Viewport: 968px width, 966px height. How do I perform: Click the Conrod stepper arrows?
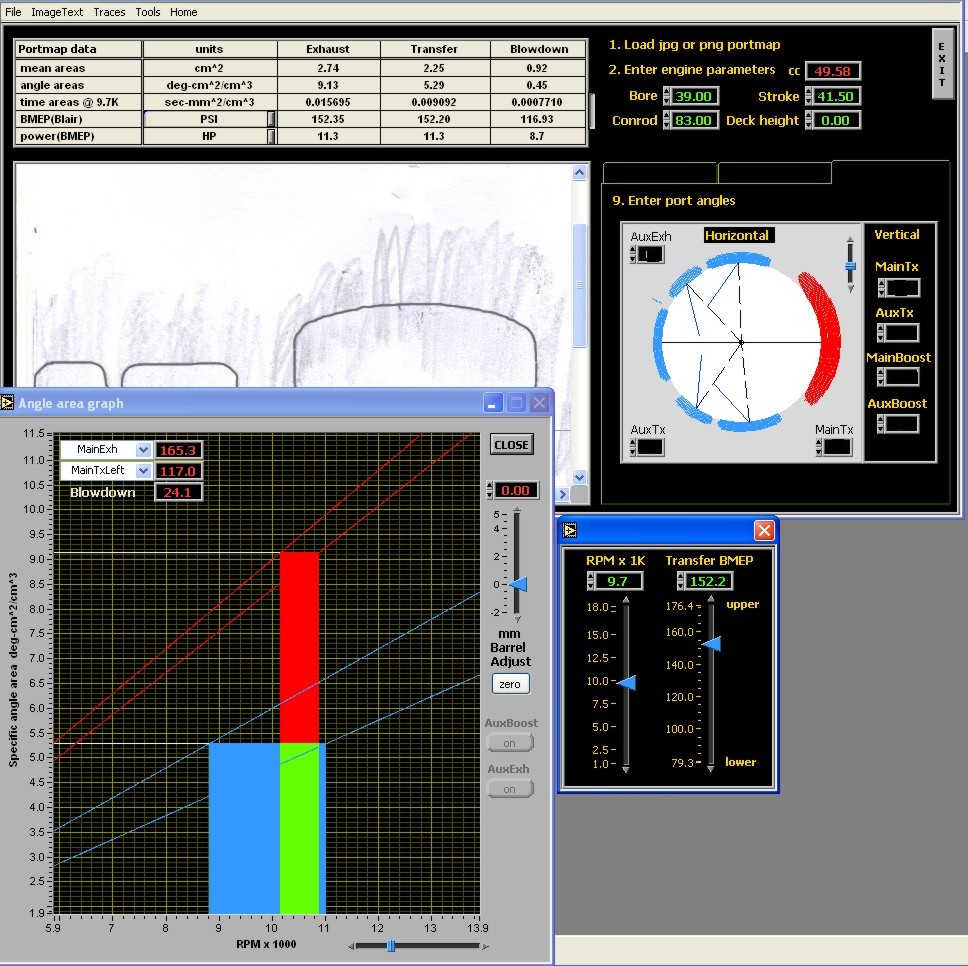(667, 120)
